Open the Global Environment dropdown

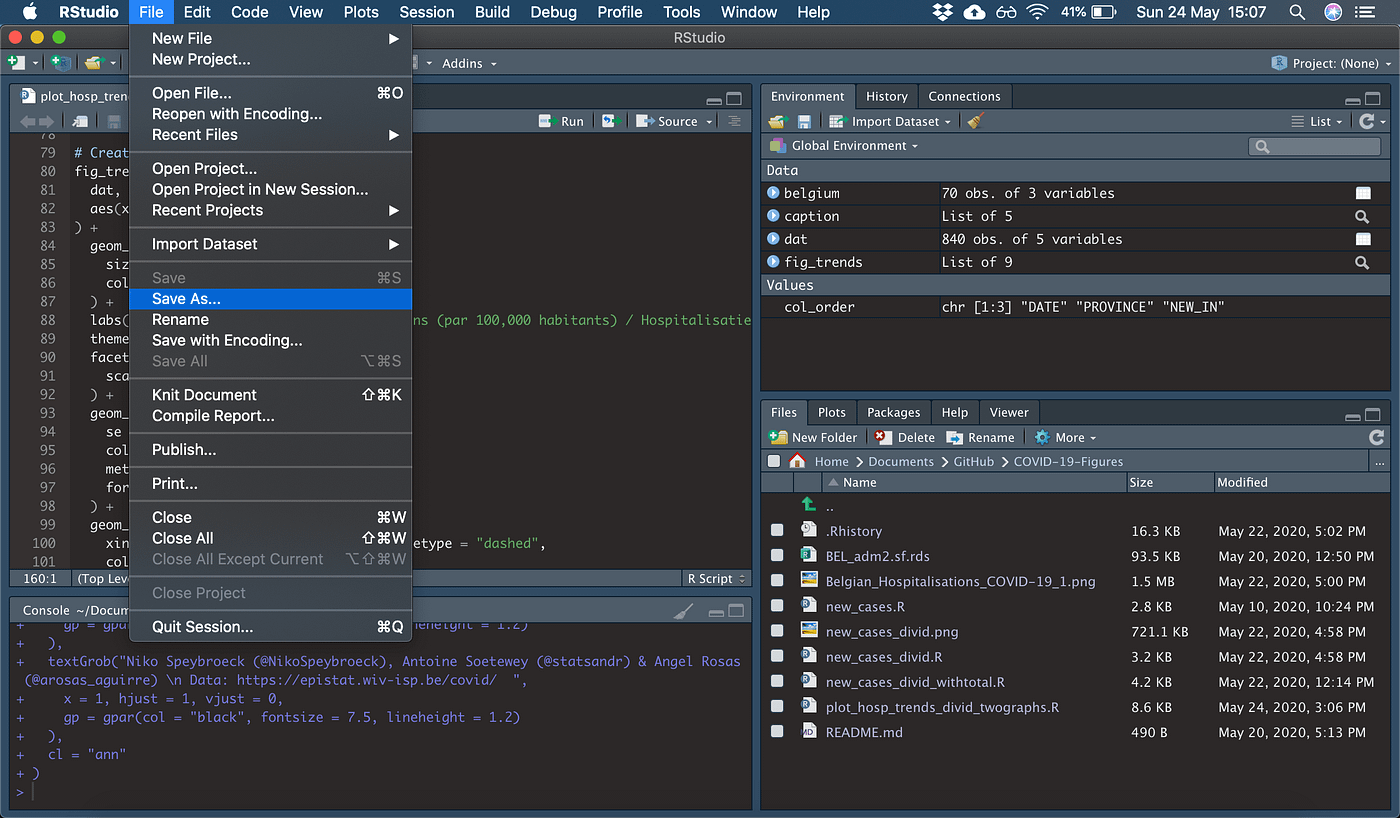click(844, 146)
